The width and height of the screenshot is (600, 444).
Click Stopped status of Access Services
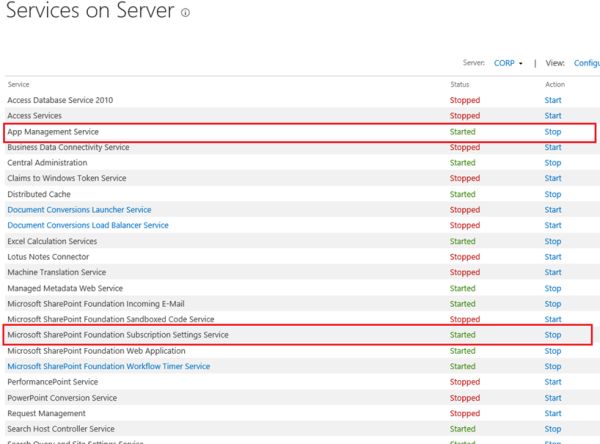(x=465, y=116)
